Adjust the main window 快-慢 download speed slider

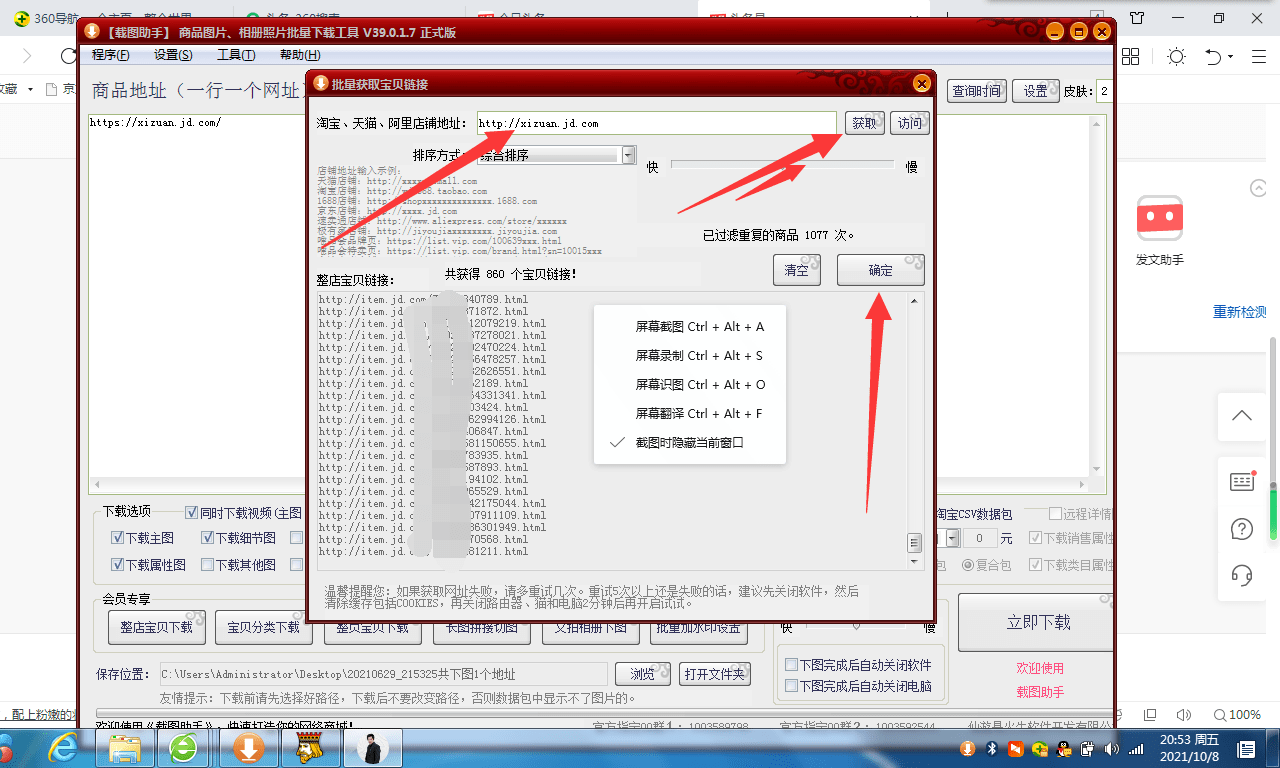coord(856,628)
